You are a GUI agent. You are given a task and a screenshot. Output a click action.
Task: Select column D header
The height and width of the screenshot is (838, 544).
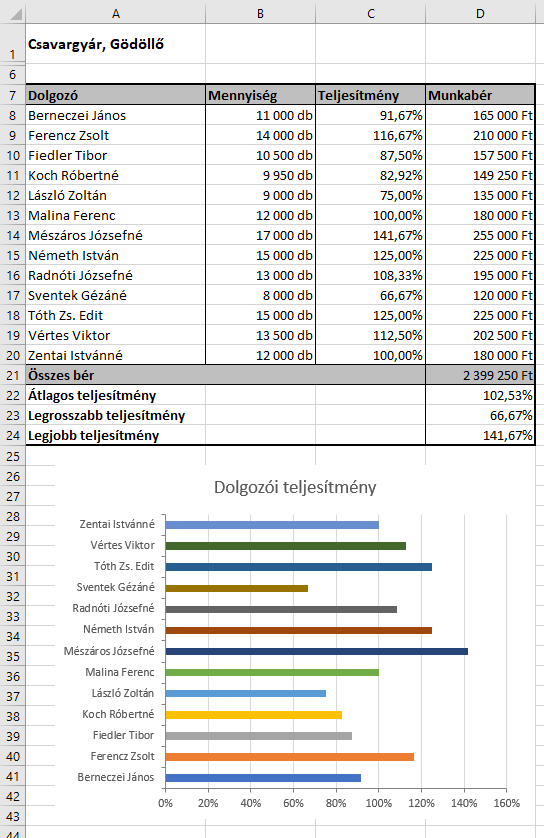click(480, 13)
